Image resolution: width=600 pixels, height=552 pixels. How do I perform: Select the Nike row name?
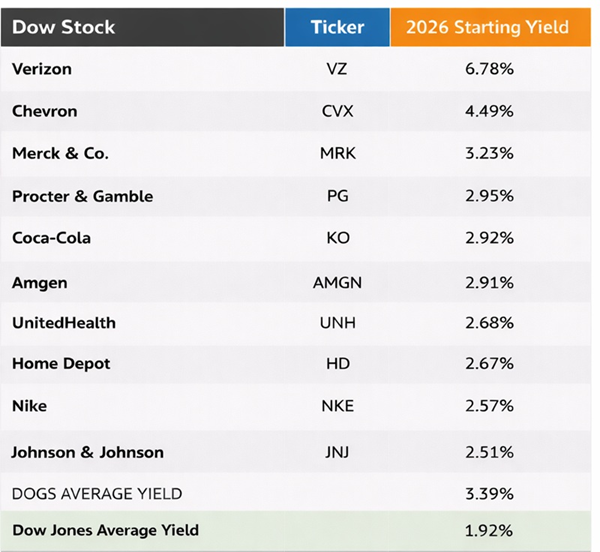[29, 406]
